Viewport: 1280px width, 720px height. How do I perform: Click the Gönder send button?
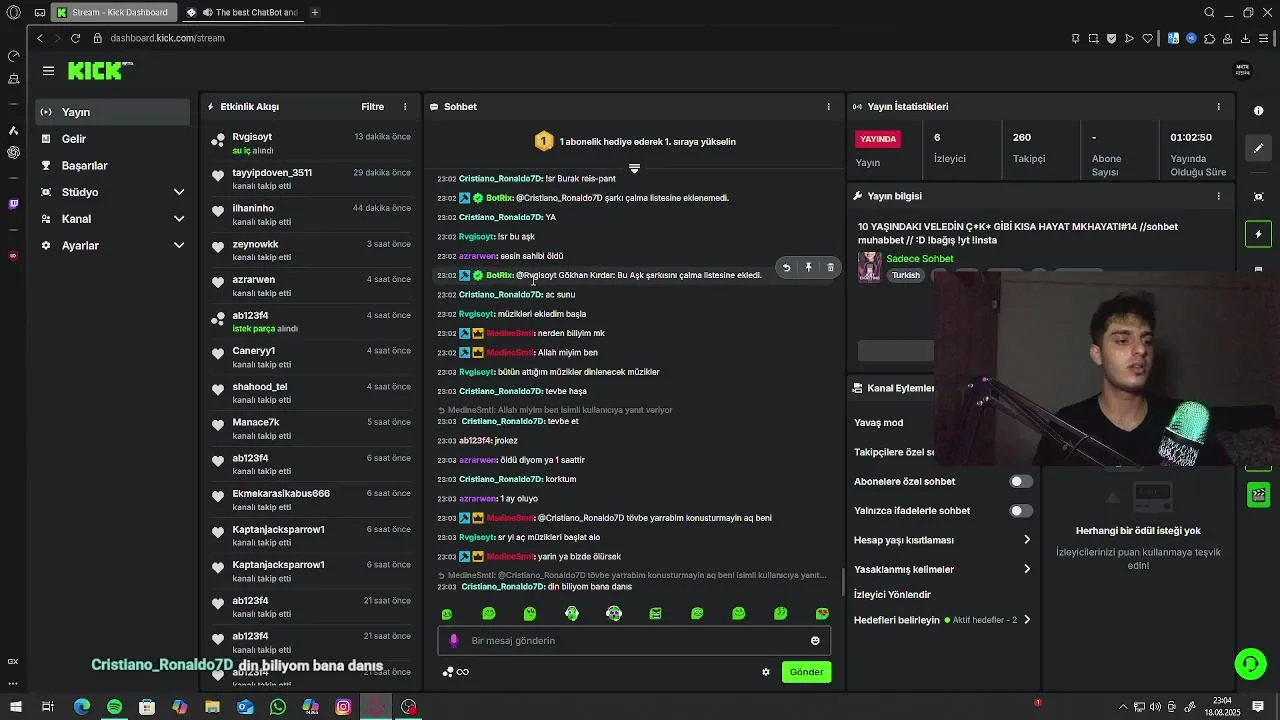[x=806, y=672]
